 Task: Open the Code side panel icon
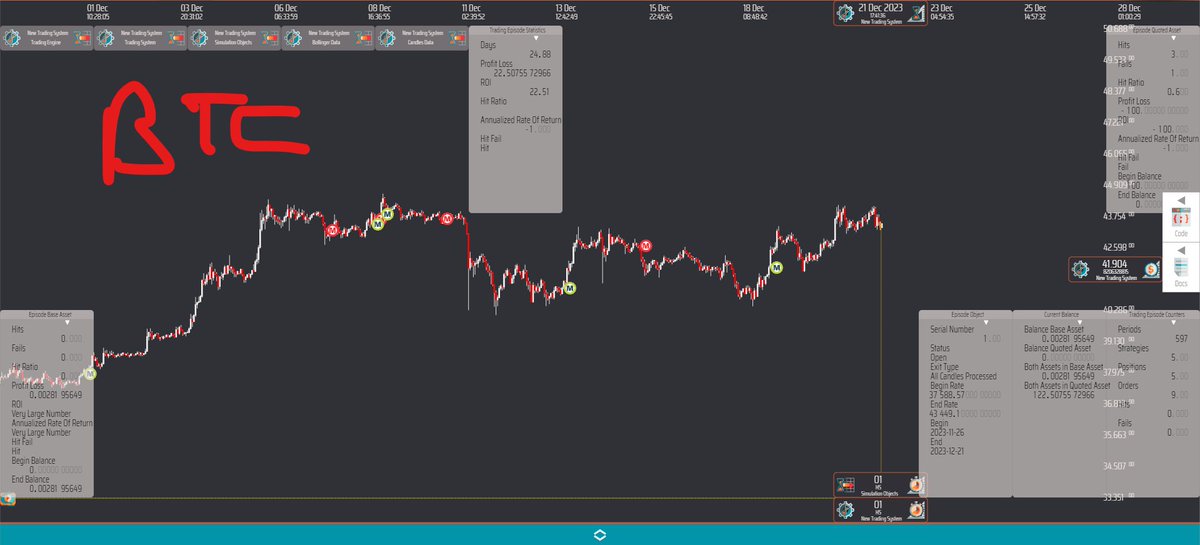point(1181,219)
